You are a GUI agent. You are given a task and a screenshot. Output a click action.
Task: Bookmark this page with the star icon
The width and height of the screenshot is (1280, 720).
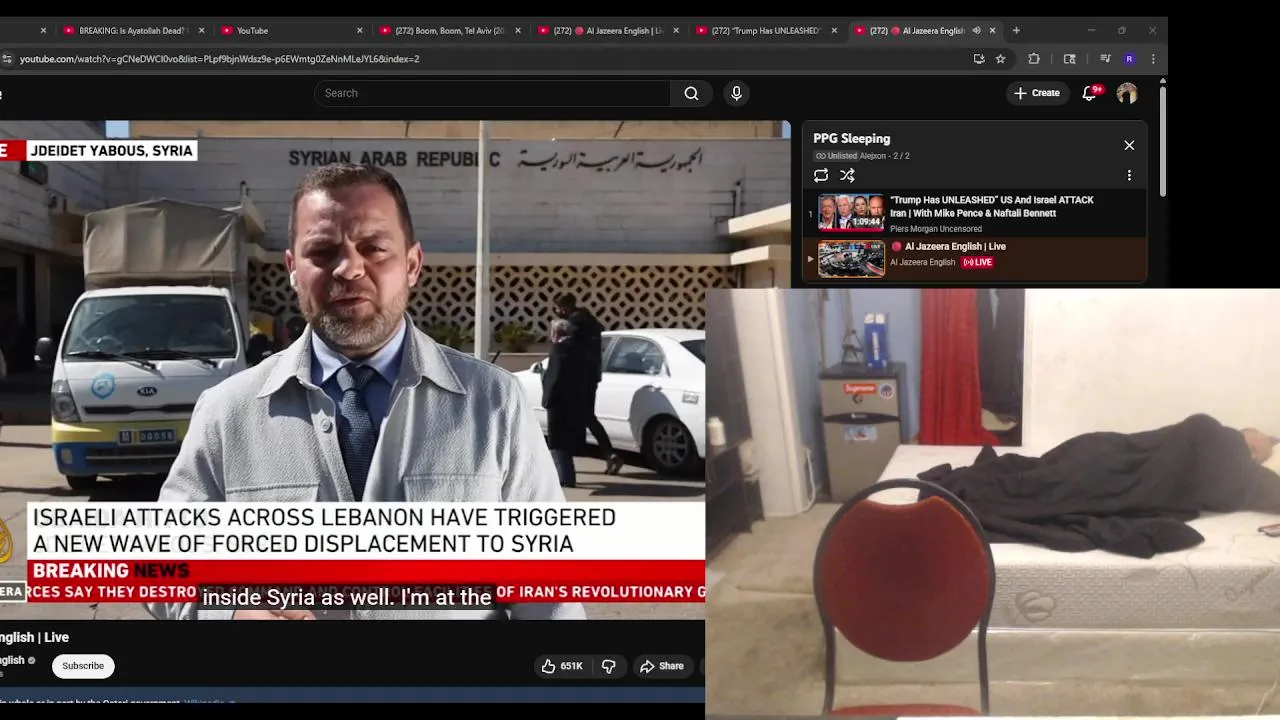pyautogui.click(x=1000, y=59)
